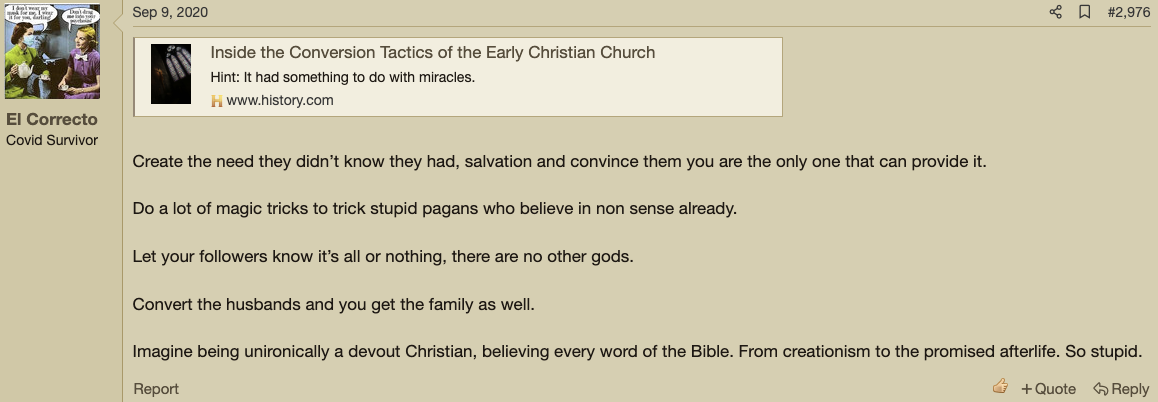Screen dimensions: 1158x402
Task: Click +Quote to quote this post
Action: tap(1048, 389)
